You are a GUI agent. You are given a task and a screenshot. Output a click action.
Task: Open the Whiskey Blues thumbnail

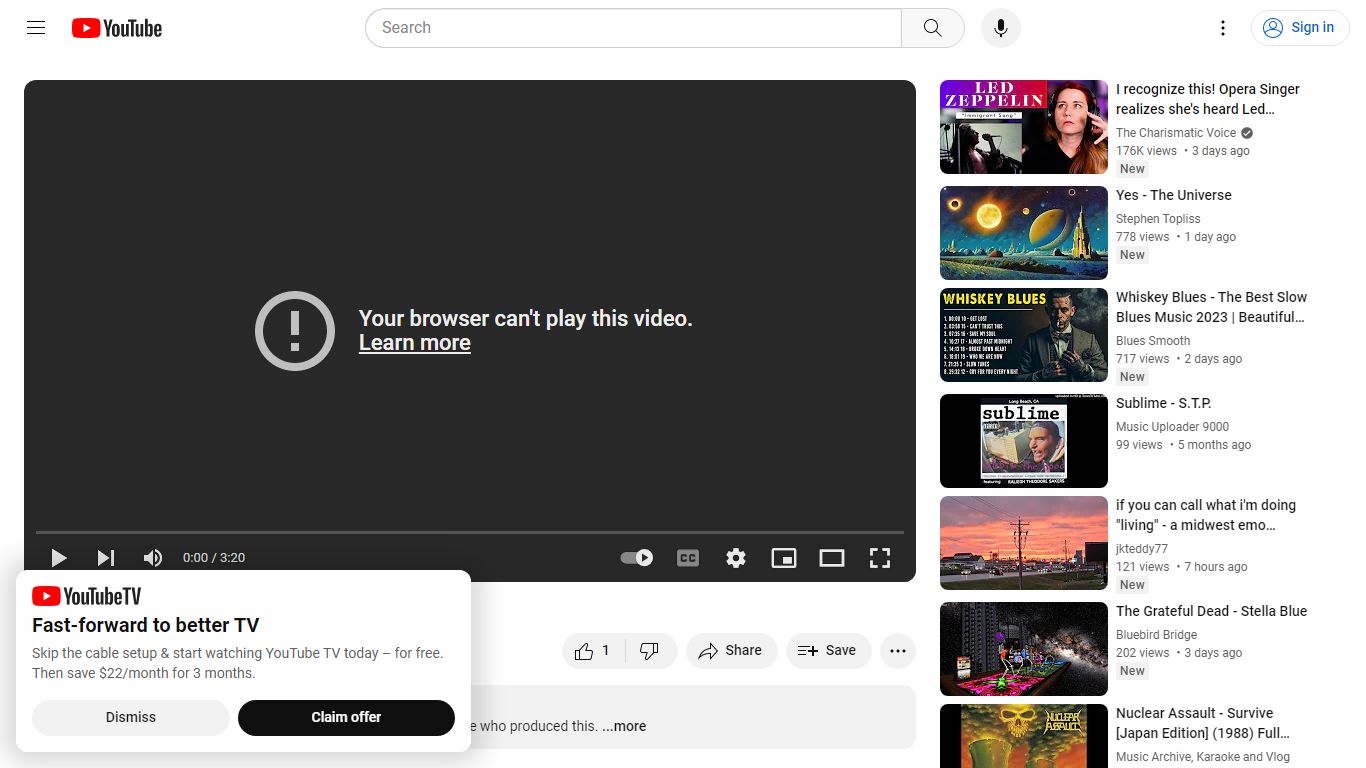pyautogui.click(x=1024, y=335)
